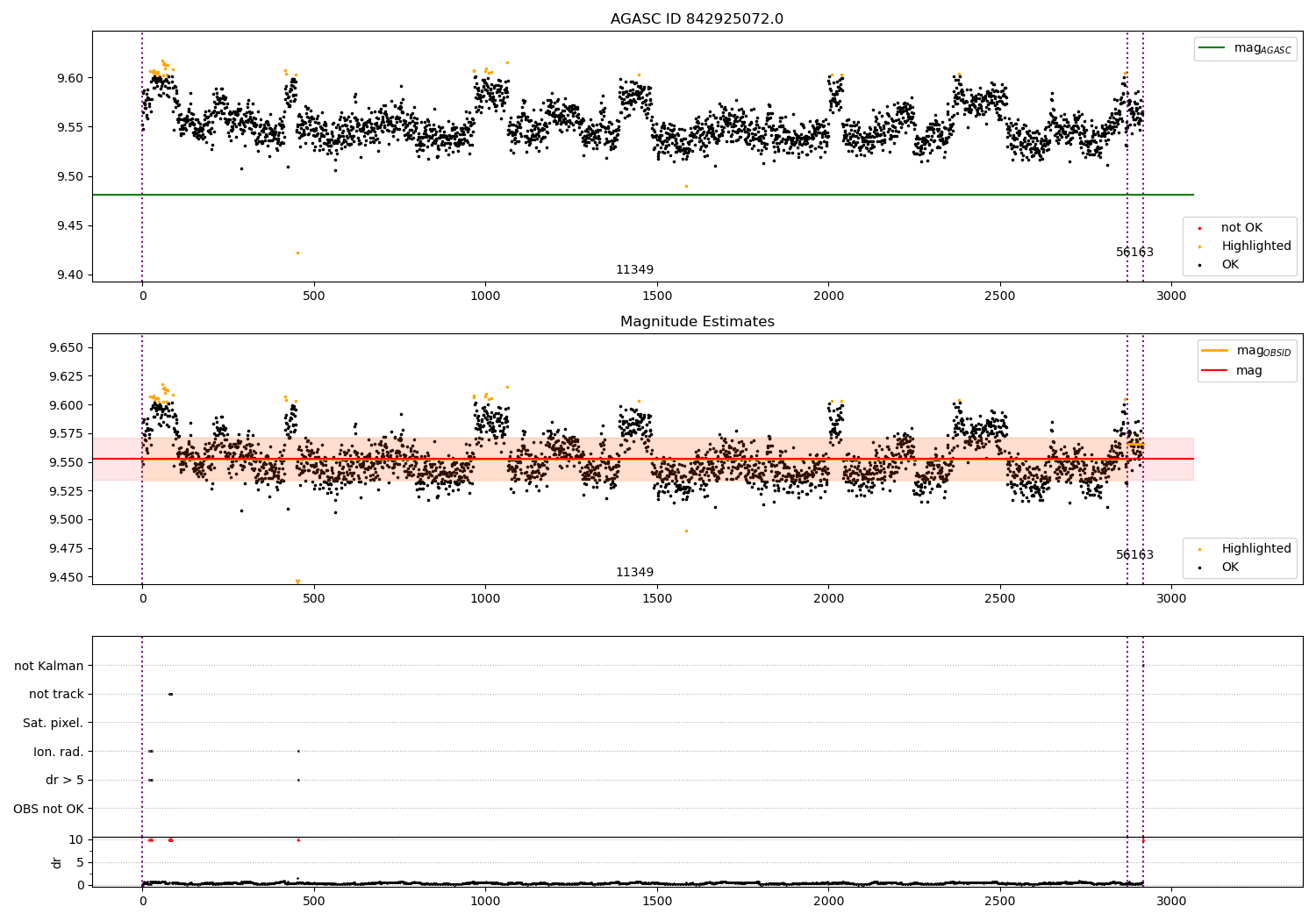
Task: Click the '56163' obsid label in middle plot
Action: (x=1134, y=555)
